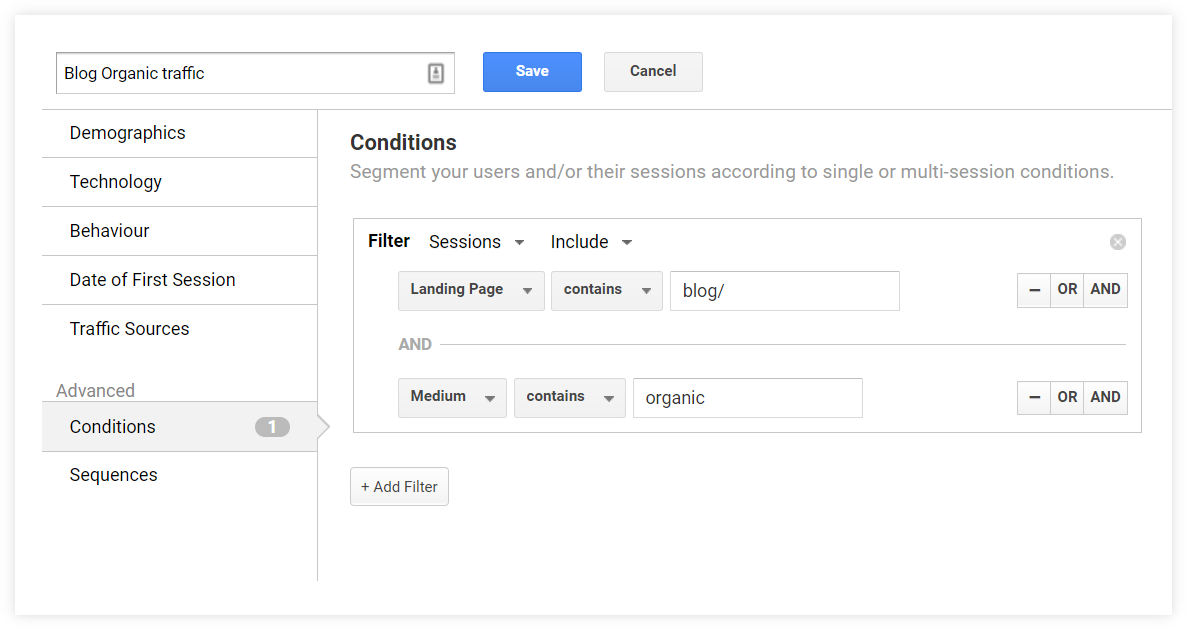Save the Blog Organic traffic segment
The height and width of the screenshot is (630, 1187).
(x=532, y=72)
